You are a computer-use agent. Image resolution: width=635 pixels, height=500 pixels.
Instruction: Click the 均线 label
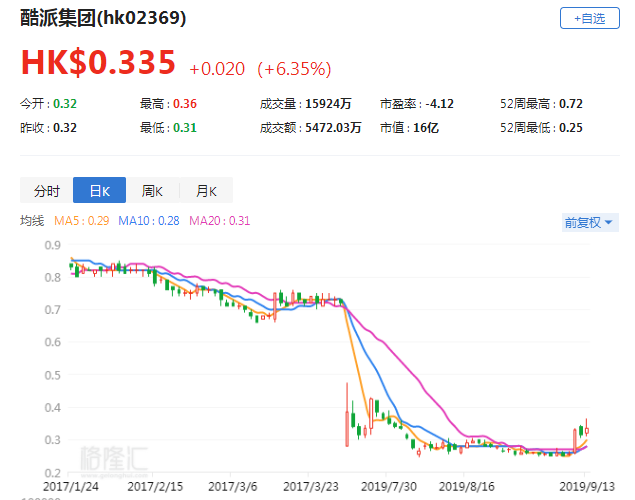32,221
